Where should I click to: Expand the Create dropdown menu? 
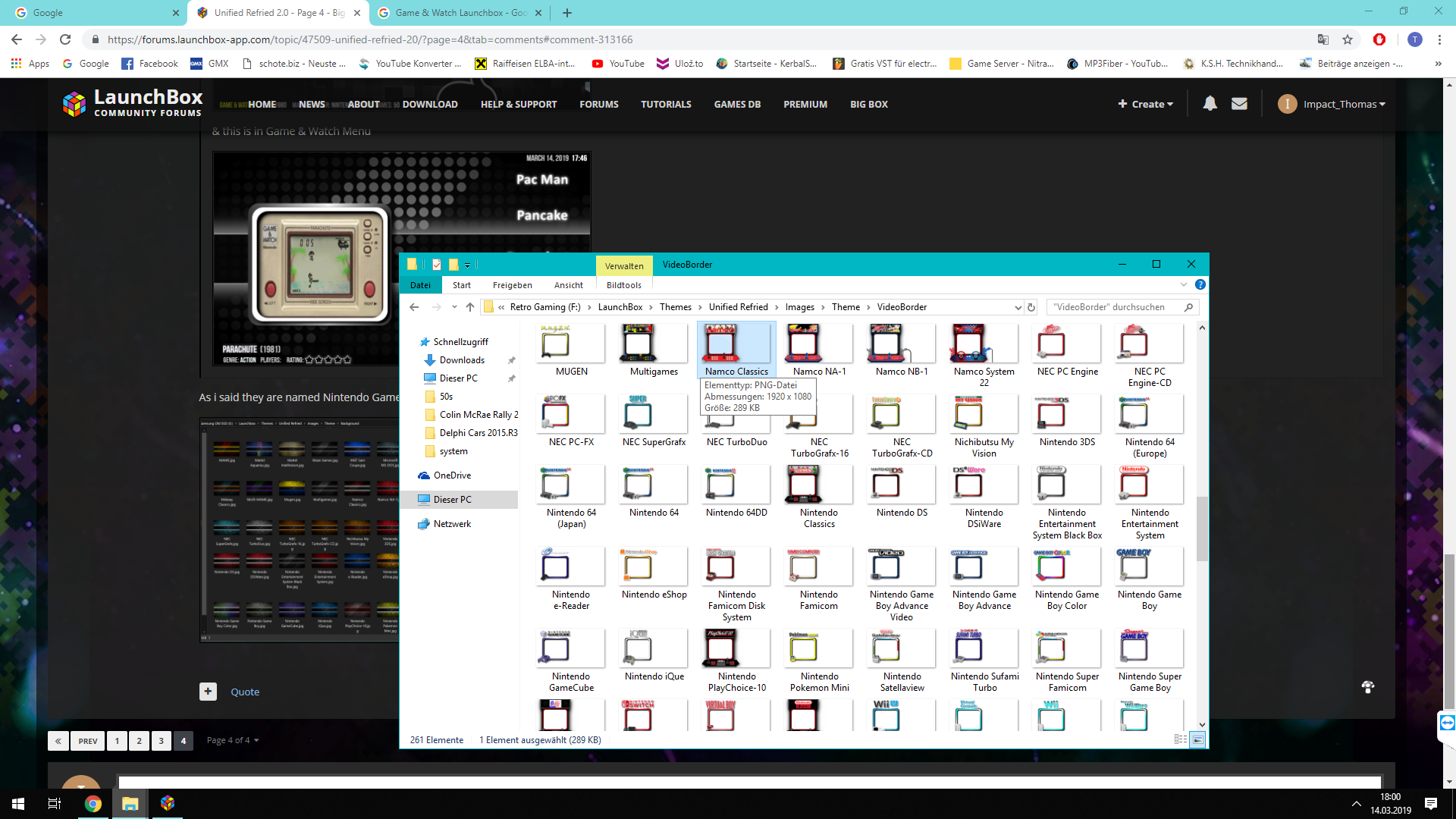point(1145,104)
